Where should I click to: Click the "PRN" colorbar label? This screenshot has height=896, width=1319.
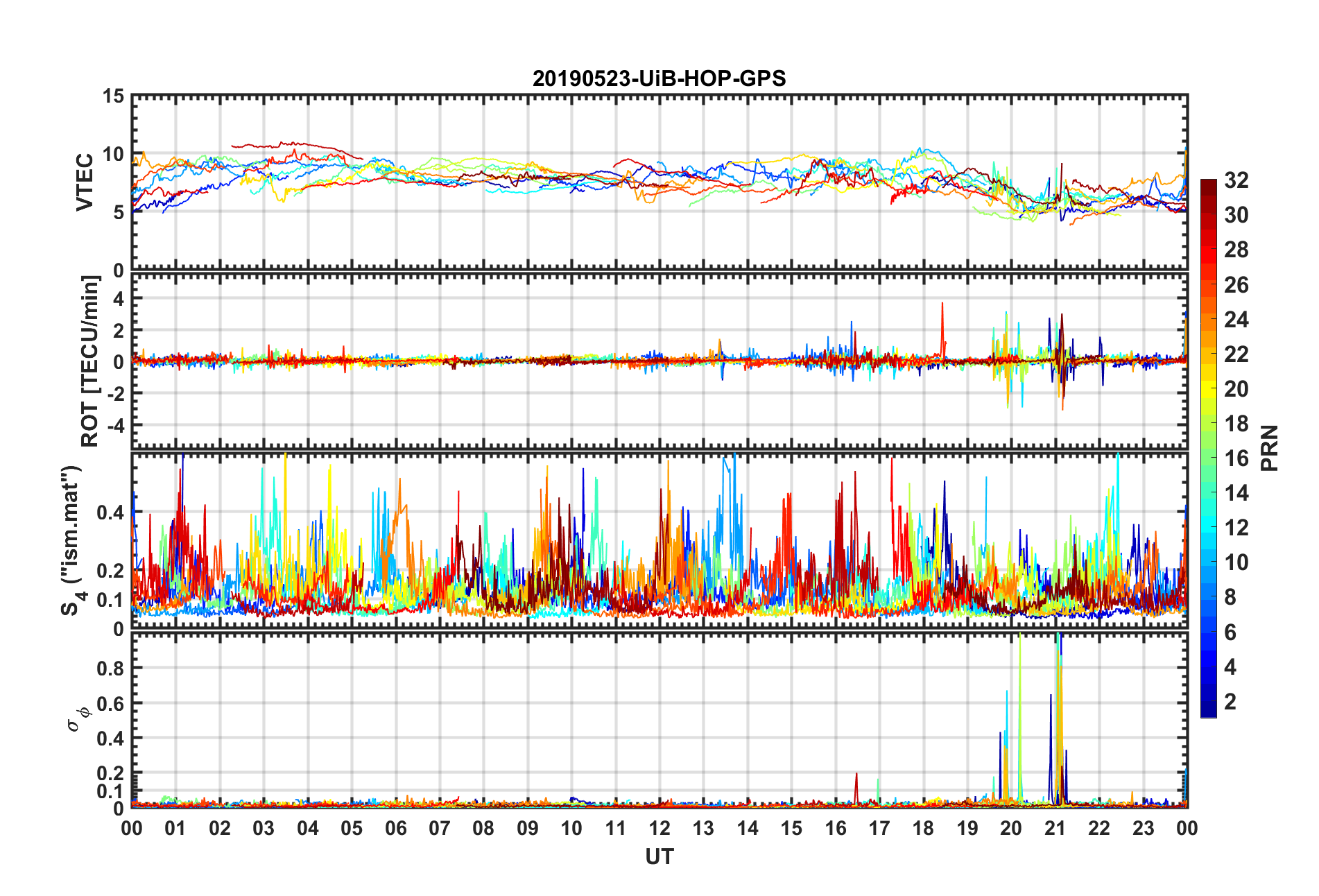1269,448
